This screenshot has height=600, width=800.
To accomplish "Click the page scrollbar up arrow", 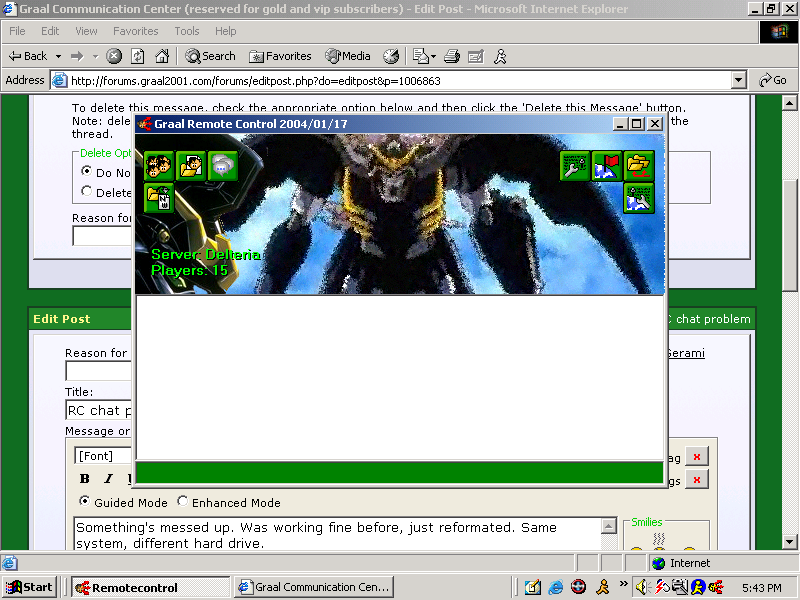I will pos(789,103).
